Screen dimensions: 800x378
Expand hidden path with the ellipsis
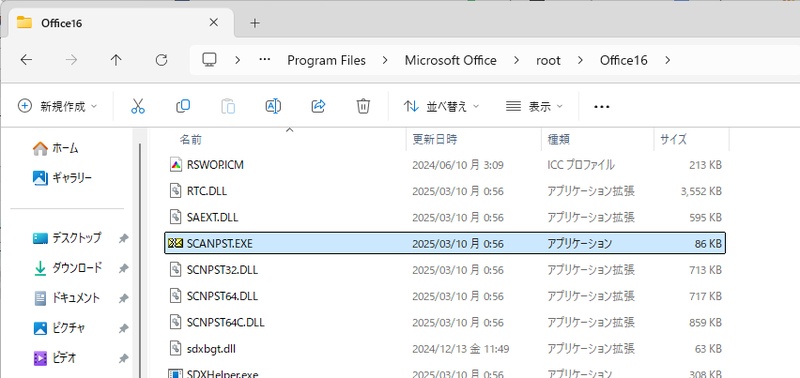(x=264, y=60)
